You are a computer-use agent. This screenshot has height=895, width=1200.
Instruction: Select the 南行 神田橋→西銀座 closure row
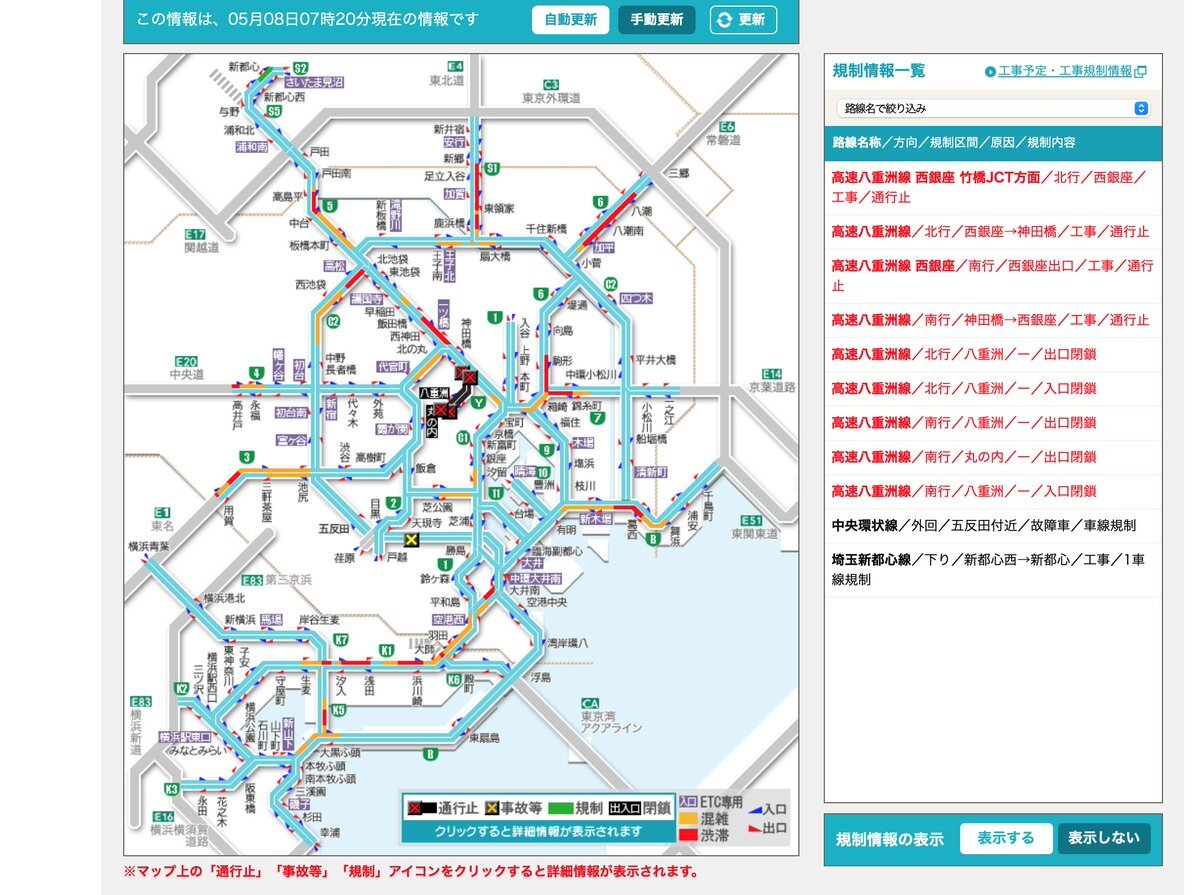[x=993, y=321]
